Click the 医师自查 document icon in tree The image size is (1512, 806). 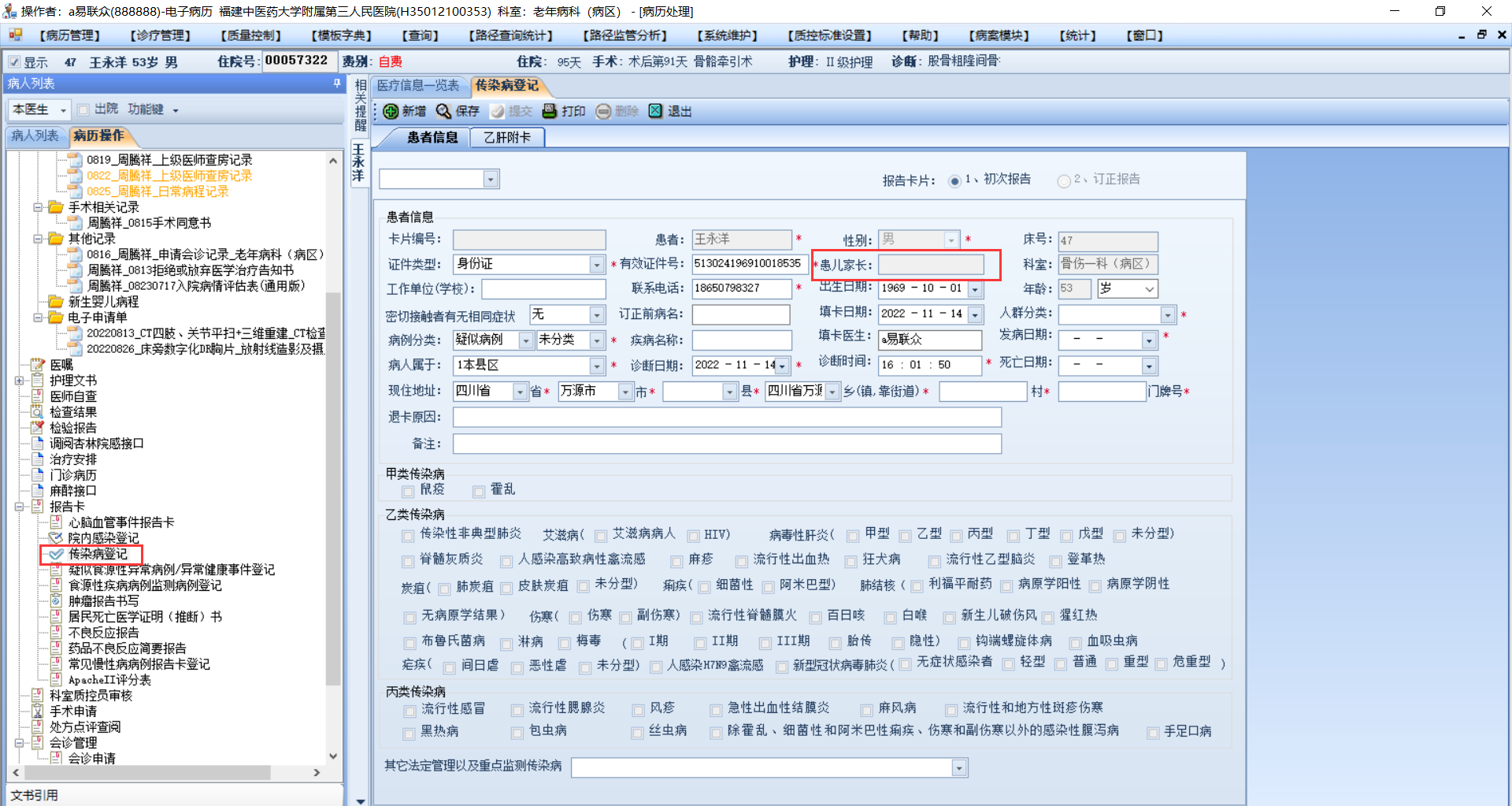[38, 396]
